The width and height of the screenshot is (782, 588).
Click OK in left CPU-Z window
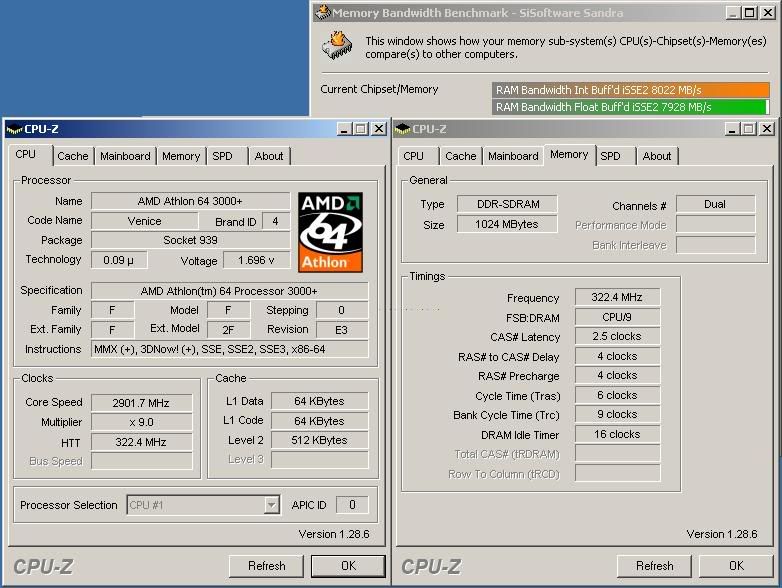tap(348, 566)
